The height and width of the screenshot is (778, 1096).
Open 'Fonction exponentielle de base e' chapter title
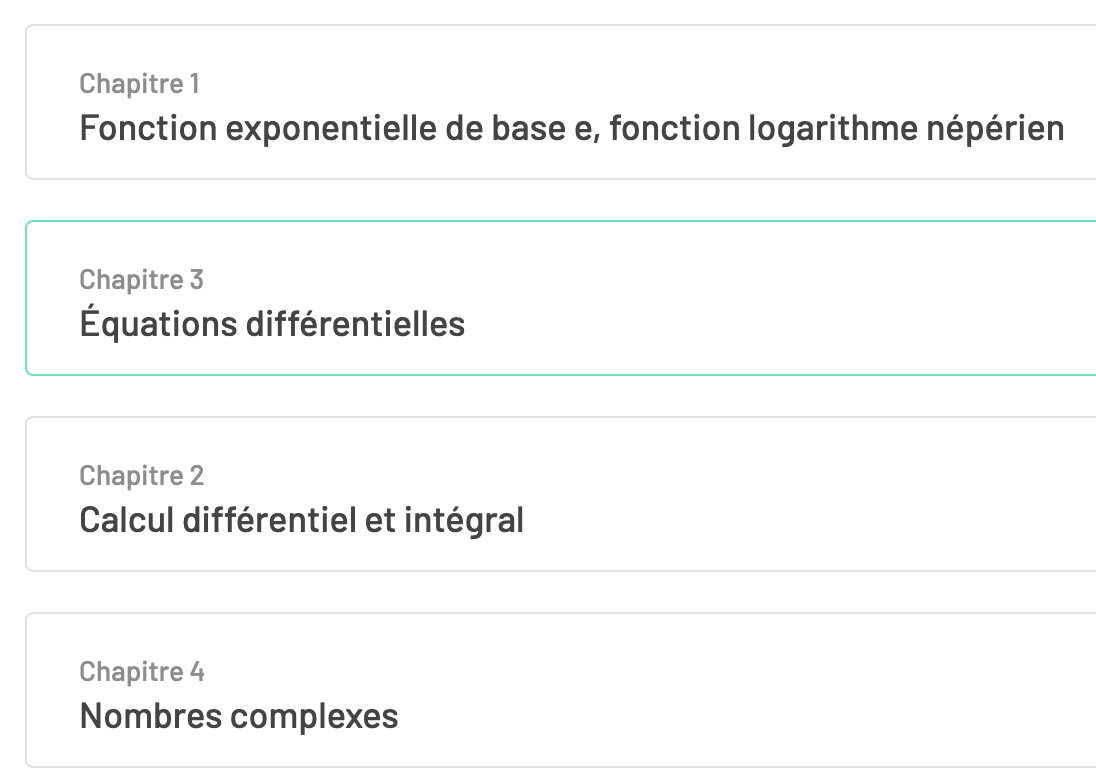340,129
